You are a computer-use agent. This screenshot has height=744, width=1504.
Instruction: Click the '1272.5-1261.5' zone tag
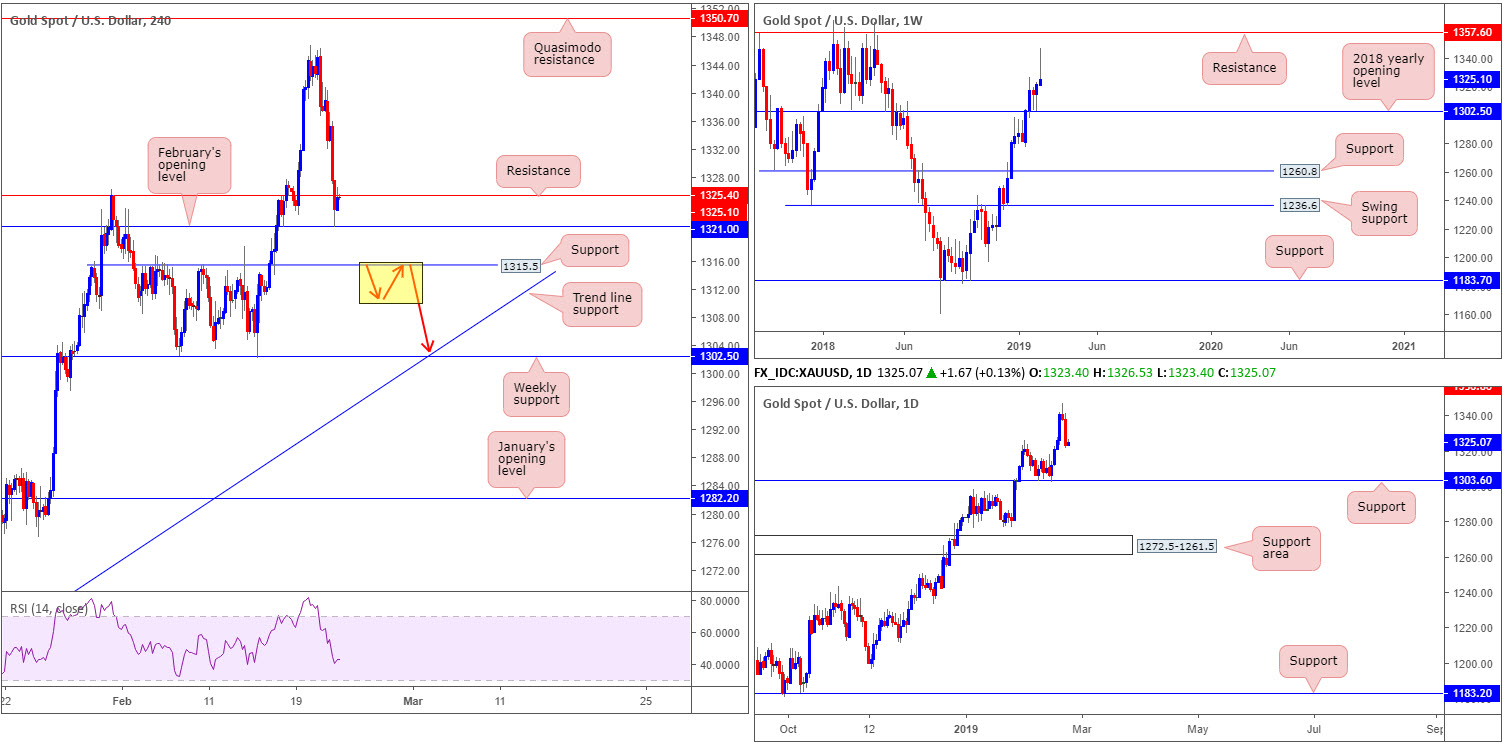click(1176, 546)
